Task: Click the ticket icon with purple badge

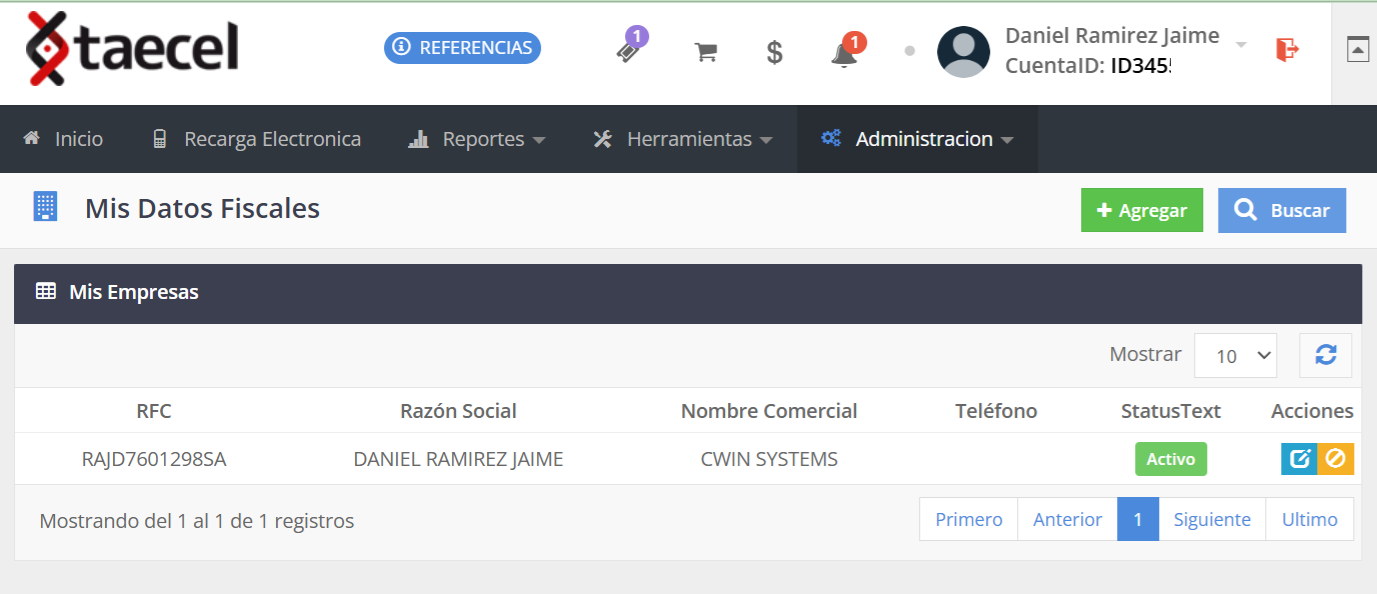Action: [x=629, y=51]
